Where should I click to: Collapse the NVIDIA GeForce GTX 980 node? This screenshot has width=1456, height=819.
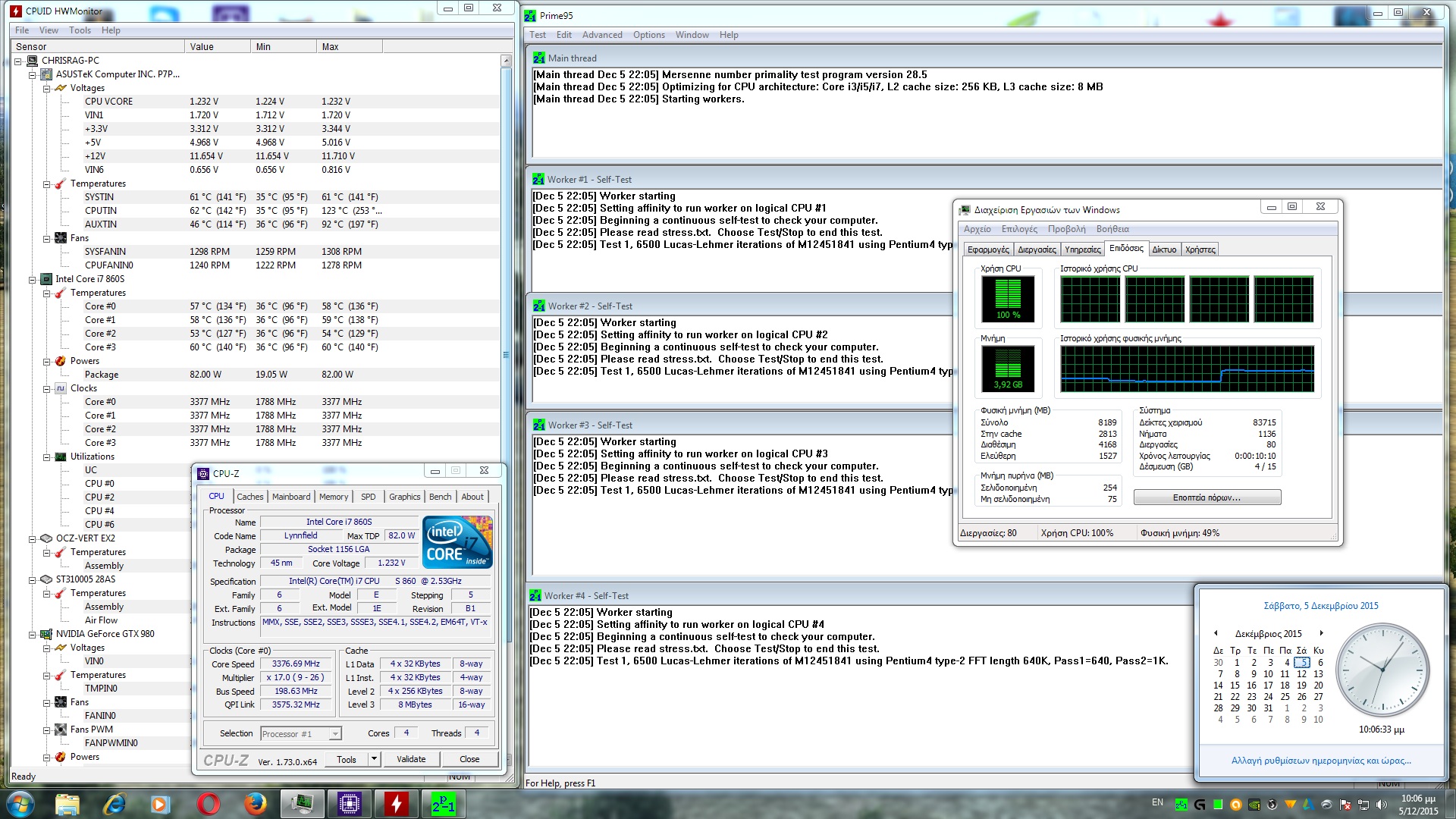tap(32, 634)
